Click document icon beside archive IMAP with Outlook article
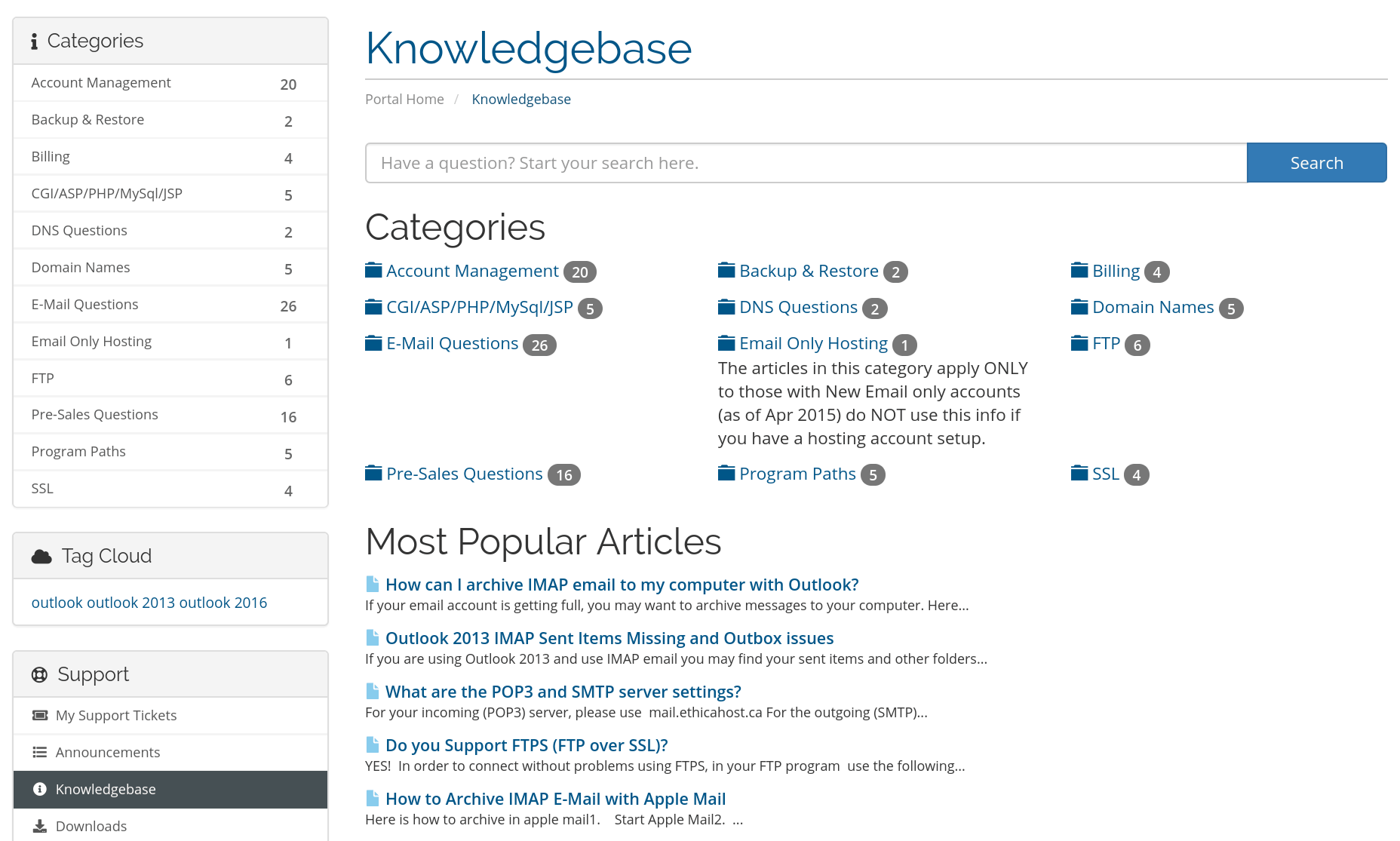The image size is (1400, 841). 373,584
